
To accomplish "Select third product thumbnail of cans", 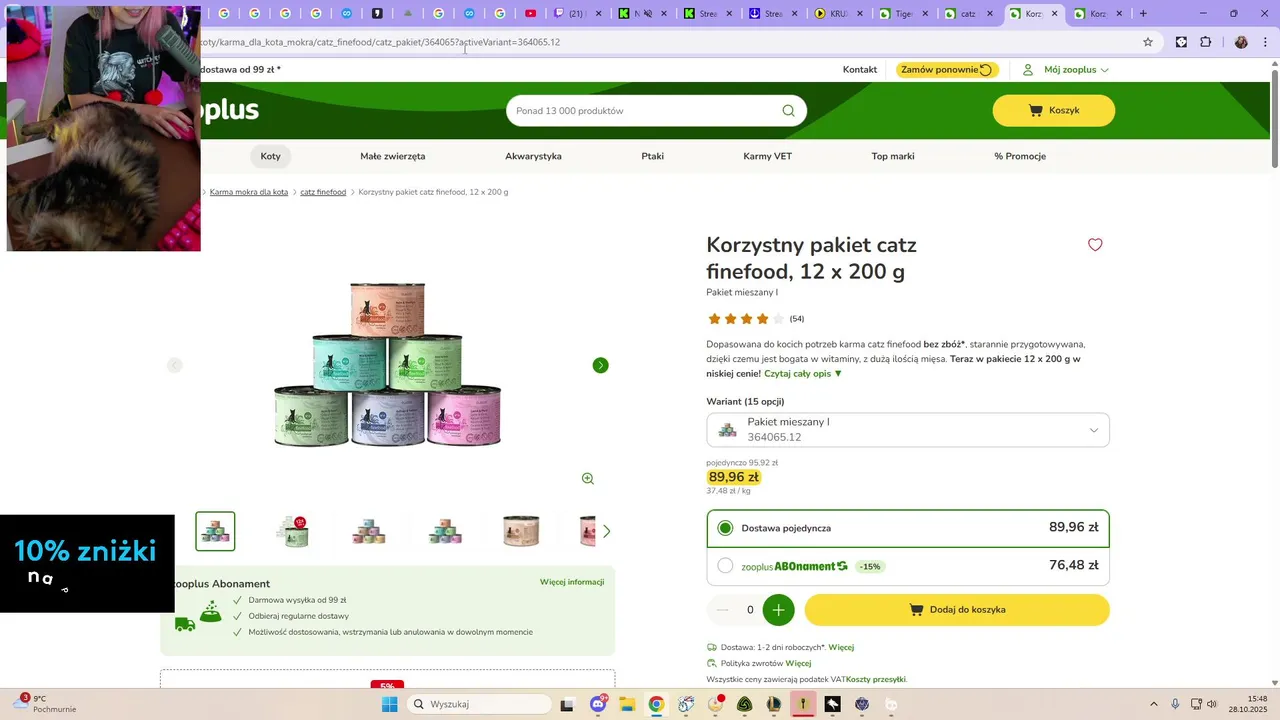I will [x=369, y=531].
